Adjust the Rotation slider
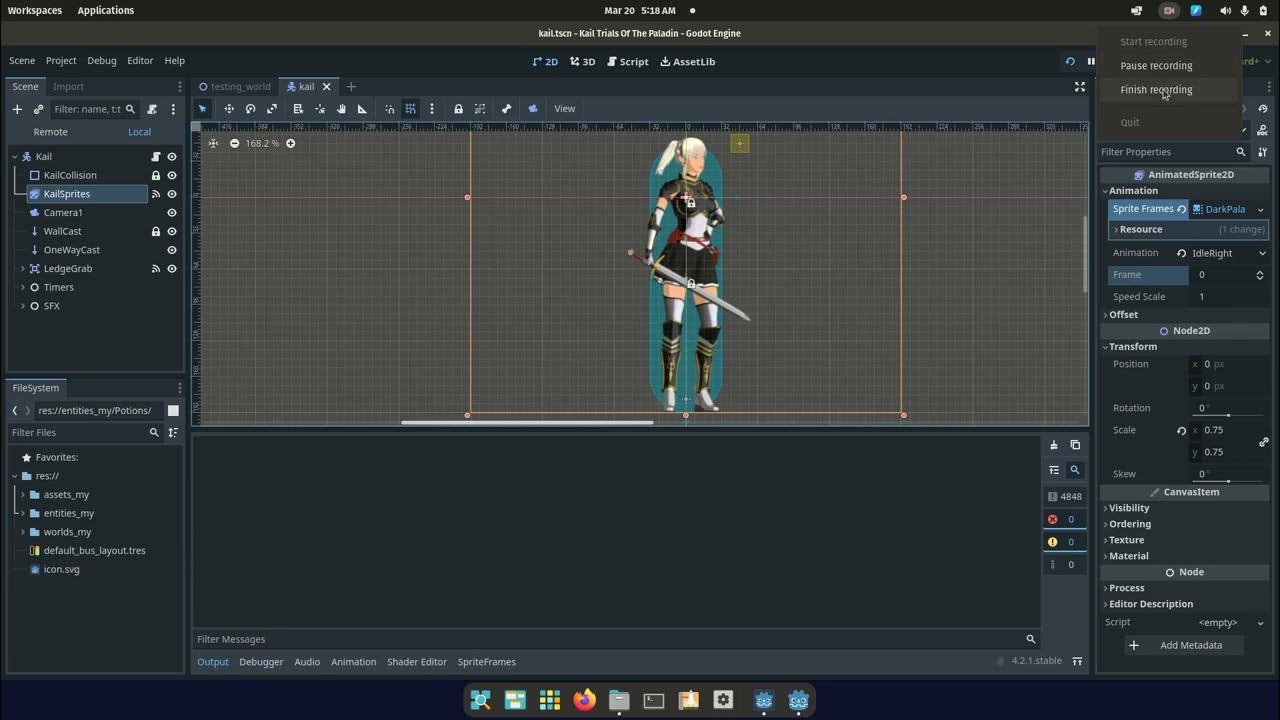 point(1229,415)
